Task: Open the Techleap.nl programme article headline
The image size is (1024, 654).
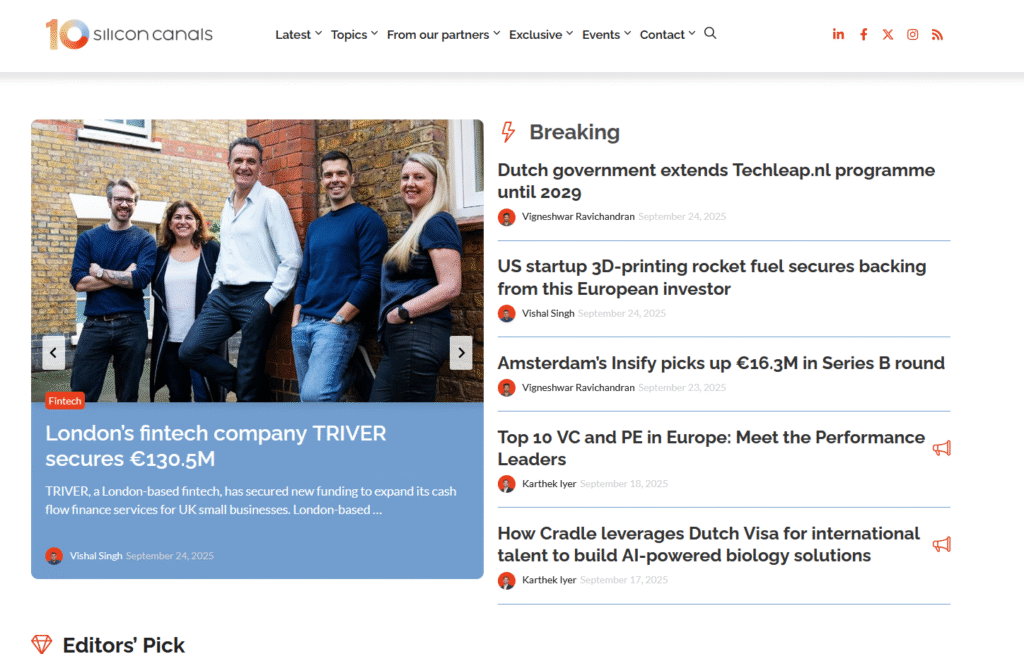Action: click(x=716, y=181)
